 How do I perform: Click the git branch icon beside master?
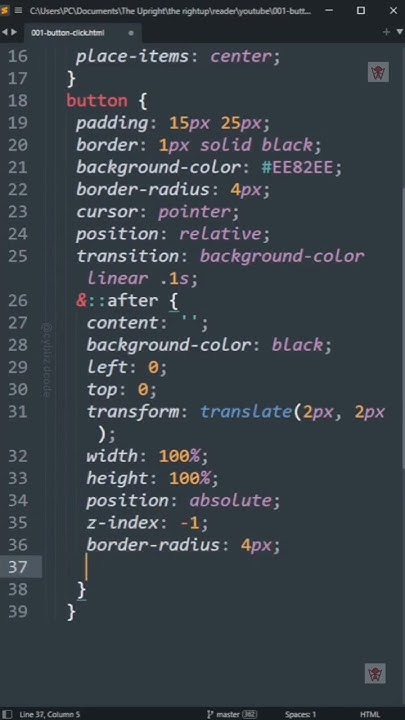[x=210, y=714]
